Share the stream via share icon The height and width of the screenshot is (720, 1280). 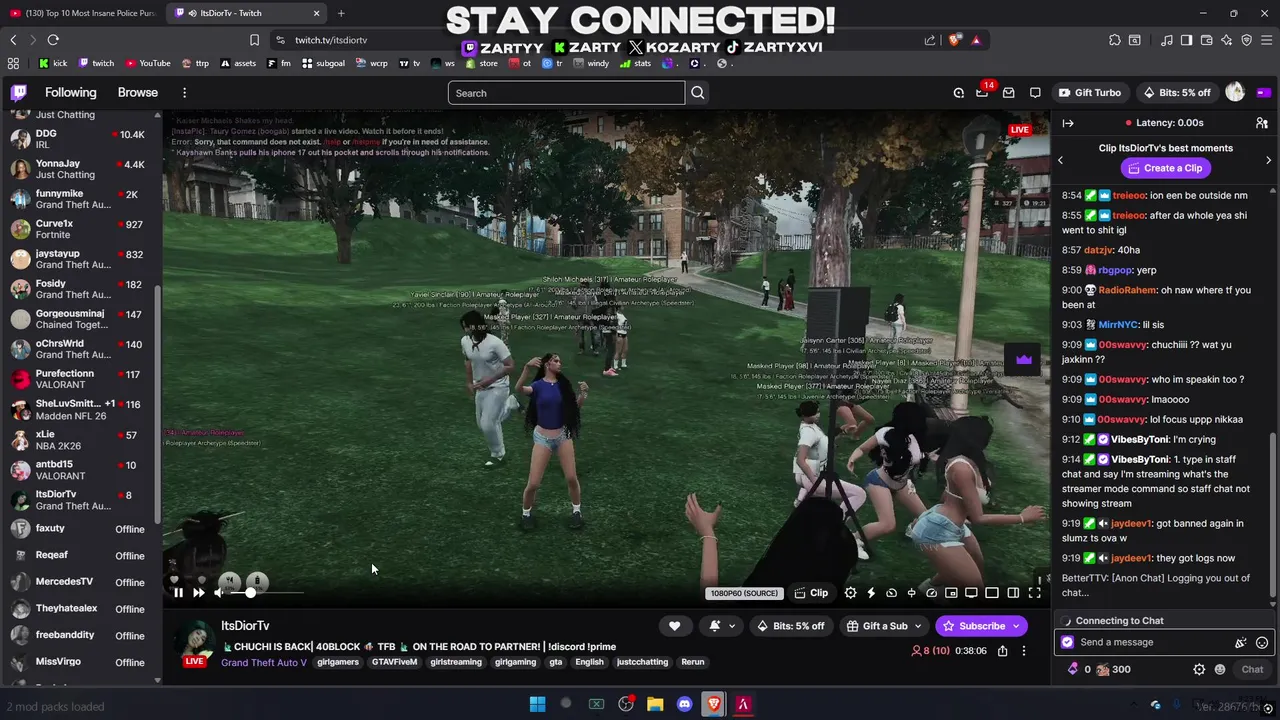(x=1002, y=651)
